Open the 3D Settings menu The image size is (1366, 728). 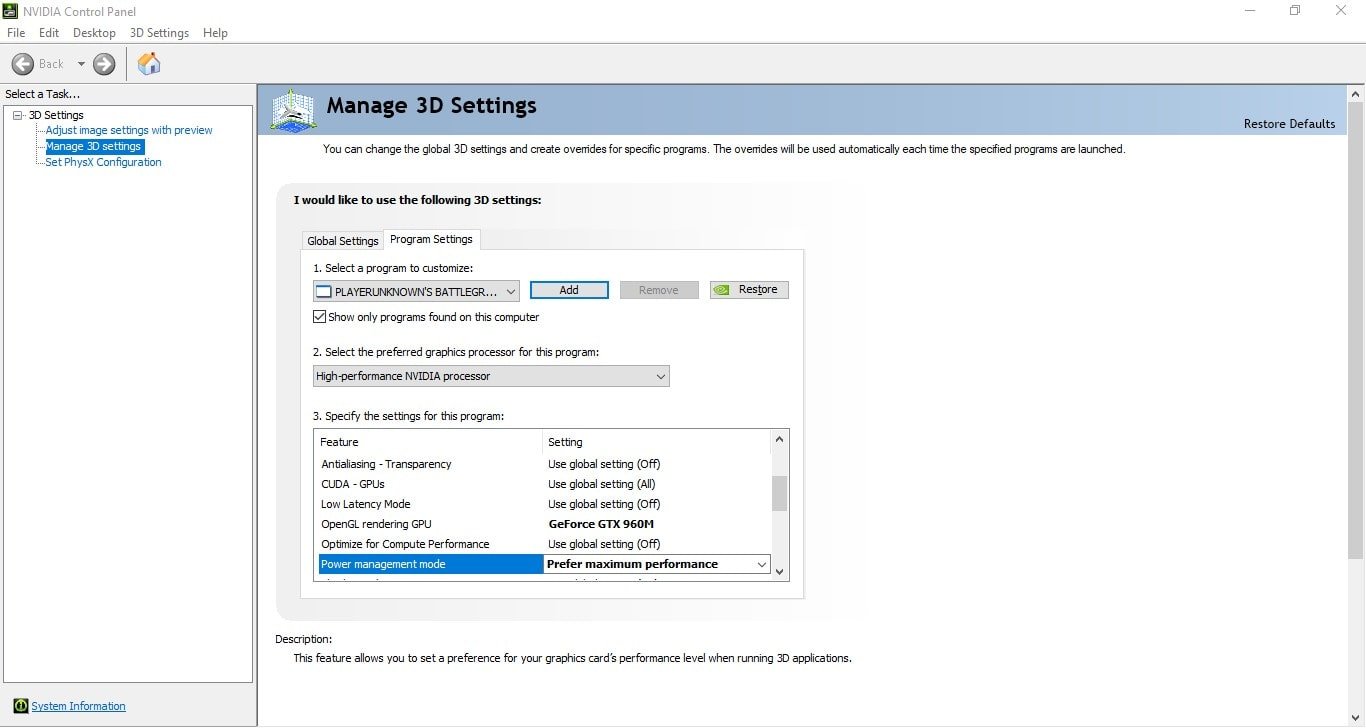pyautogui.click(x=159, y=33)
